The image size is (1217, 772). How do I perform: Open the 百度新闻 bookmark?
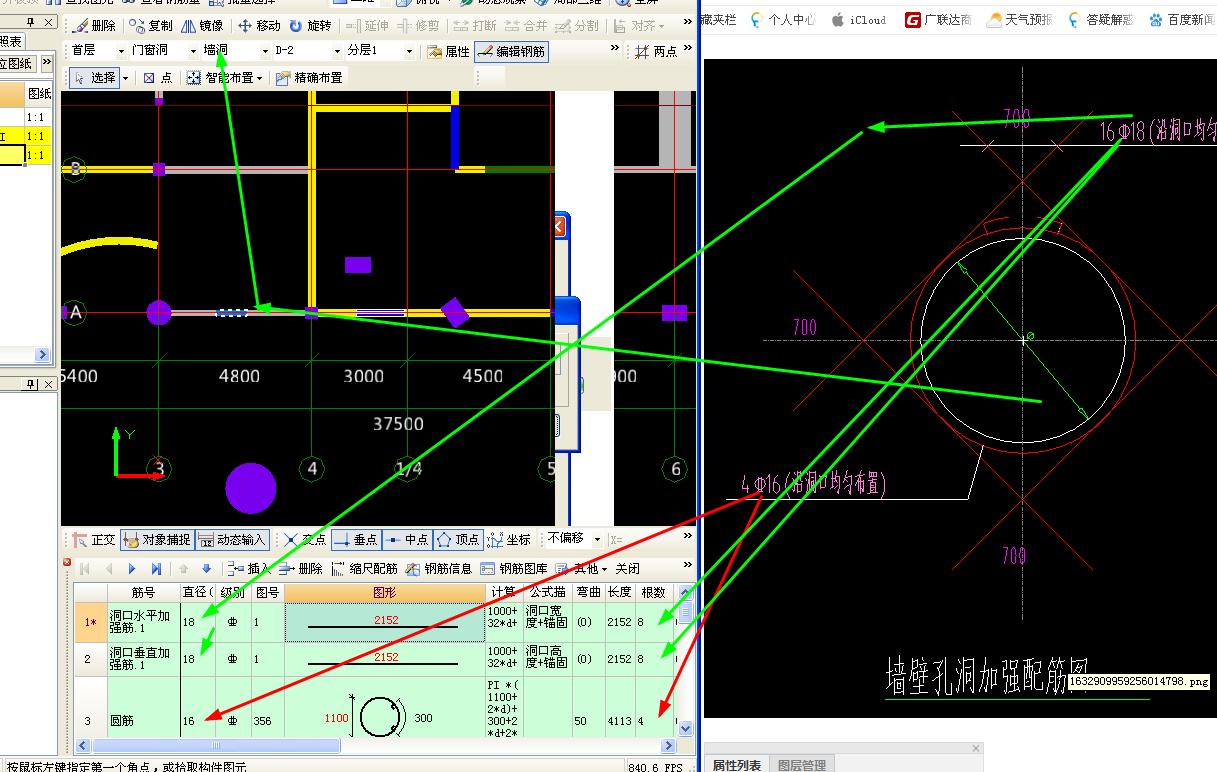(1182, 19)
